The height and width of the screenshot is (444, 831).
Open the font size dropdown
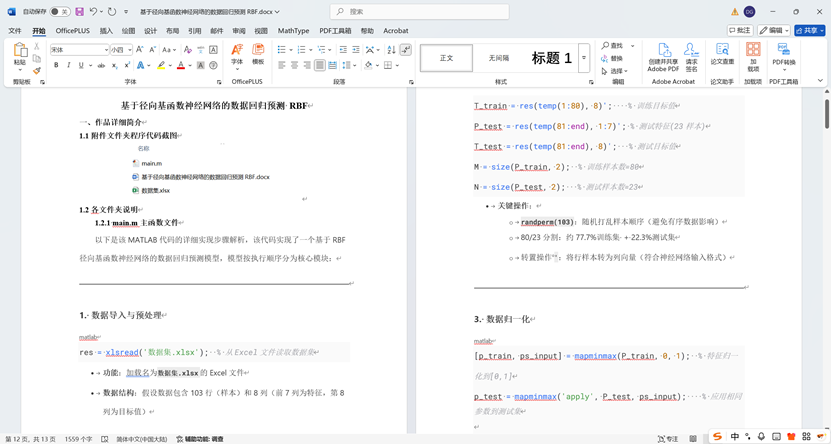click(130, 50)
